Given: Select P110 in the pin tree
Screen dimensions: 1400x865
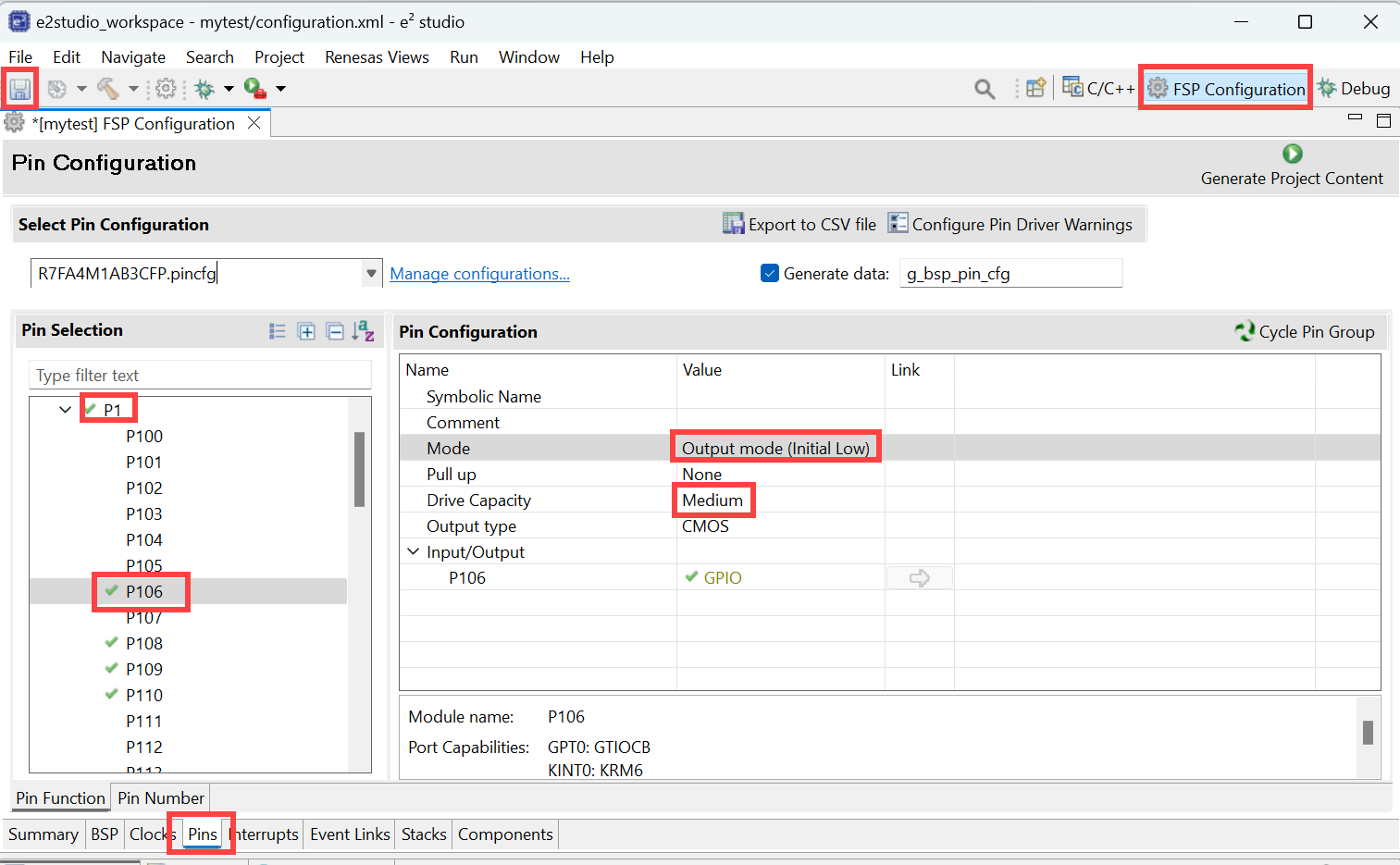Looking at the screenshot, I should pyautogui.click(x=144, y=695).
